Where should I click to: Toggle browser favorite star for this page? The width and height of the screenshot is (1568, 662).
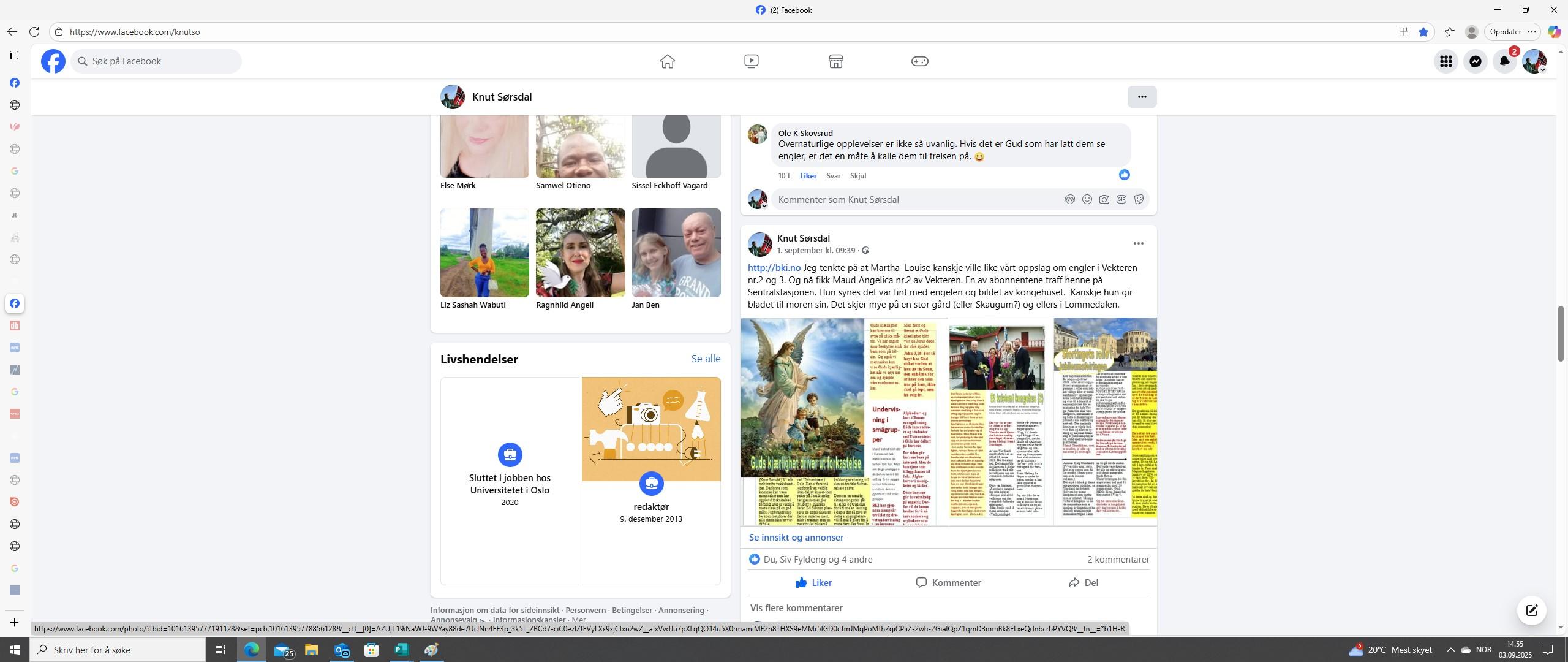[x=1423, y=32]
